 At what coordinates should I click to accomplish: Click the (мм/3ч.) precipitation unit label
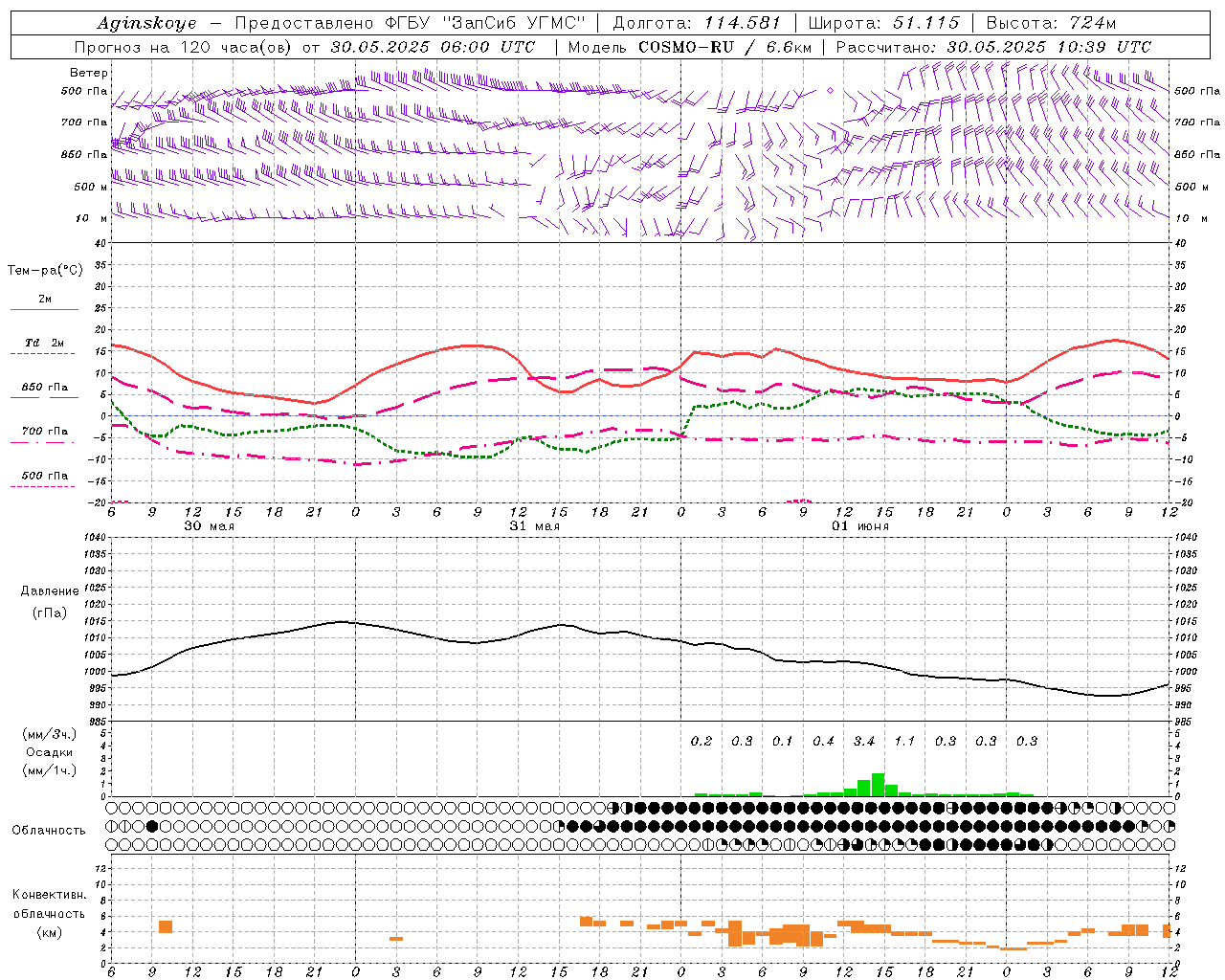[x=50, y=734]
